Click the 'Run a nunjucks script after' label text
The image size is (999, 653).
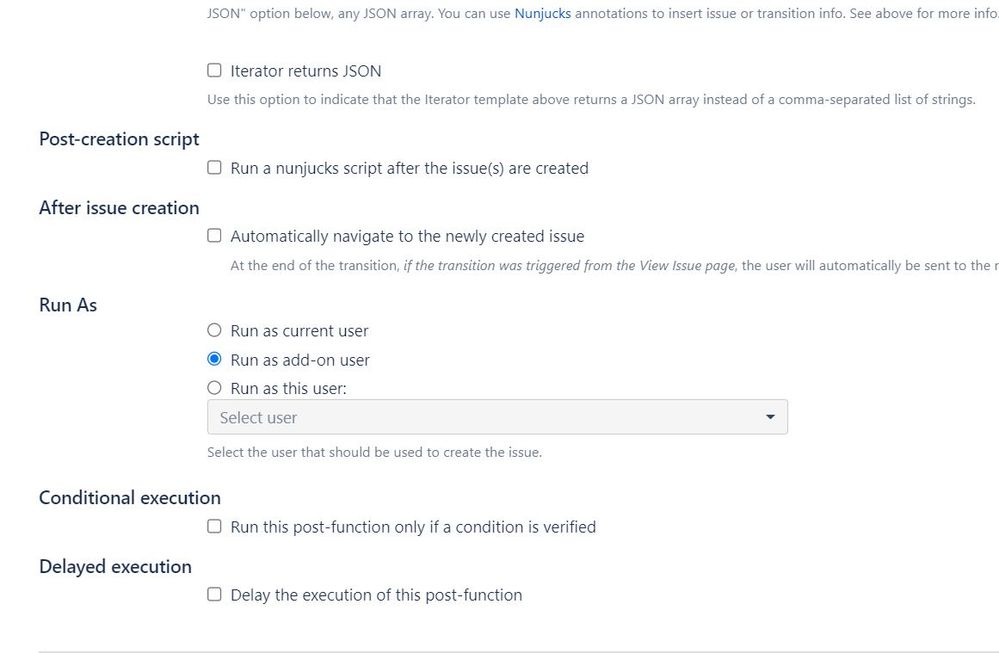[409, 168]
